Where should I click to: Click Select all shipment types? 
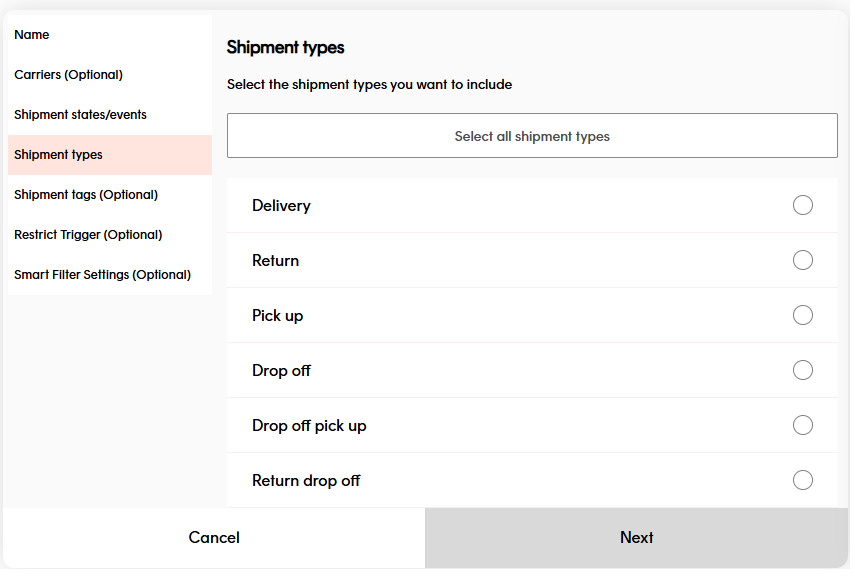tap(532, 135)
